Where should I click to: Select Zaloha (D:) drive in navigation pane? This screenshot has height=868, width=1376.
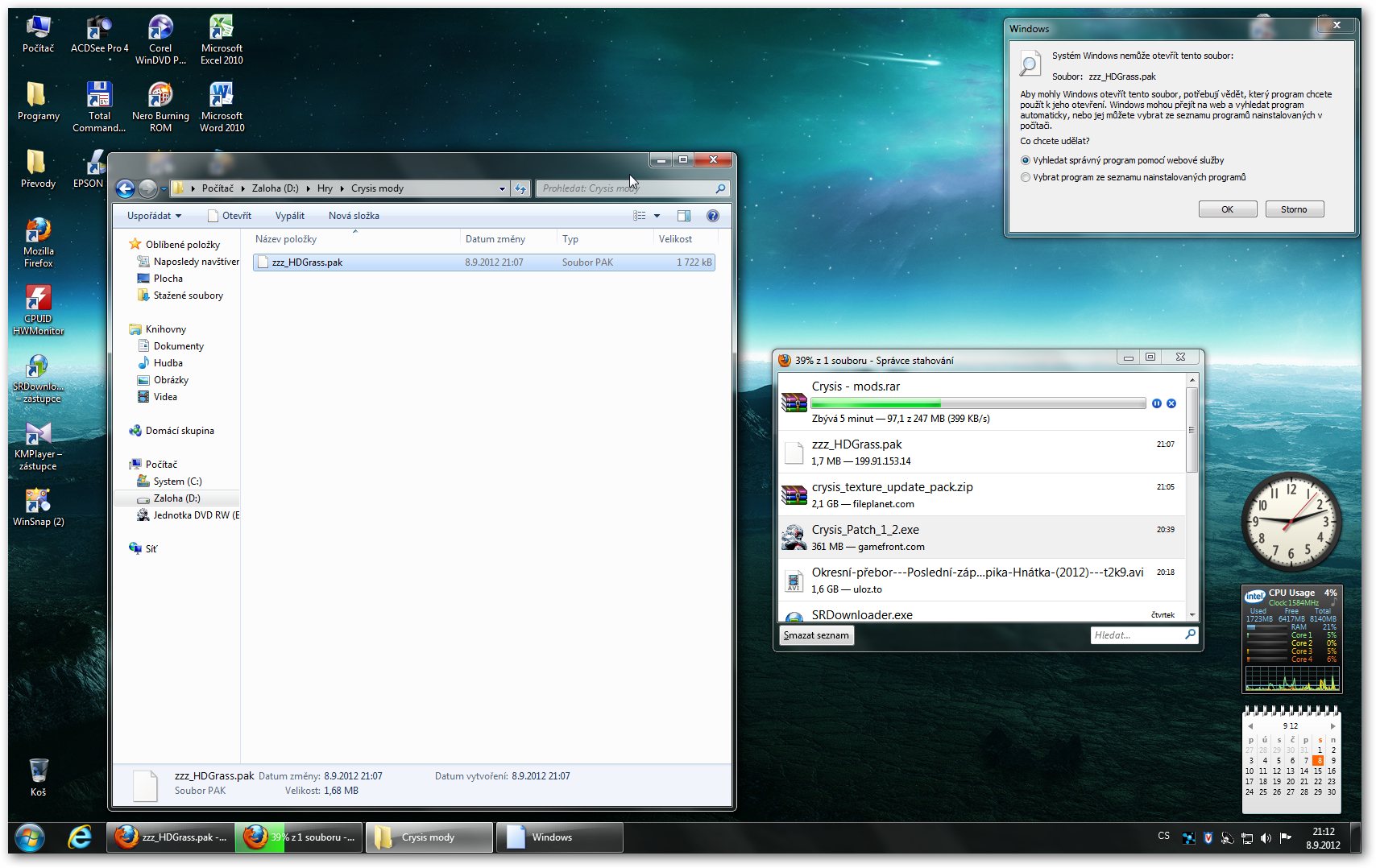(177, 498)
